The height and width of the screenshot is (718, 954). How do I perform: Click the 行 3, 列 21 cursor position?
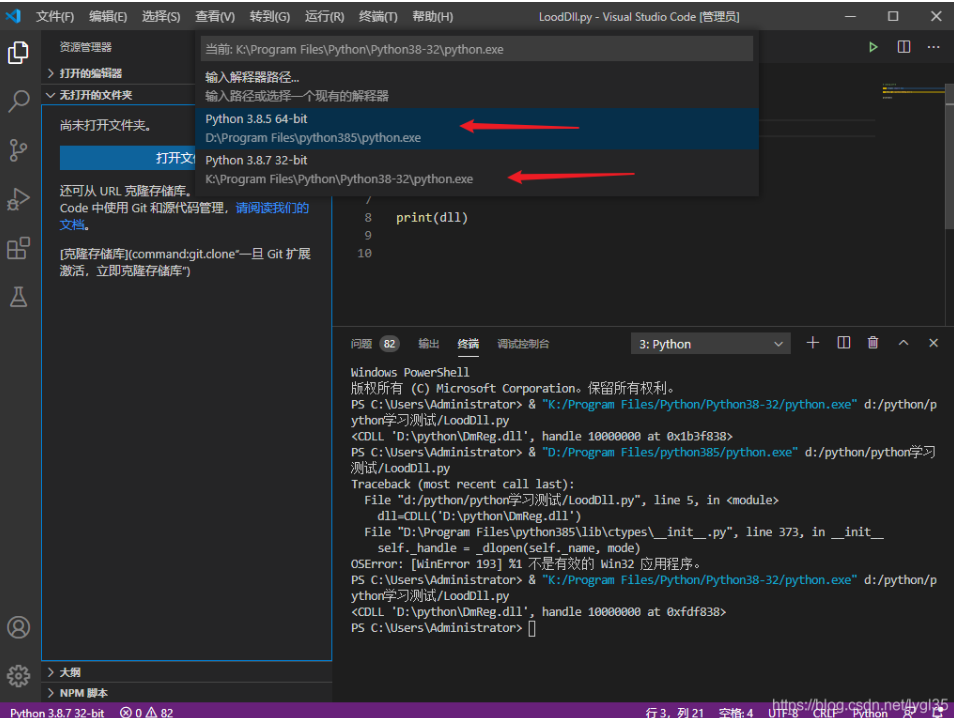(x=674, y=713)
